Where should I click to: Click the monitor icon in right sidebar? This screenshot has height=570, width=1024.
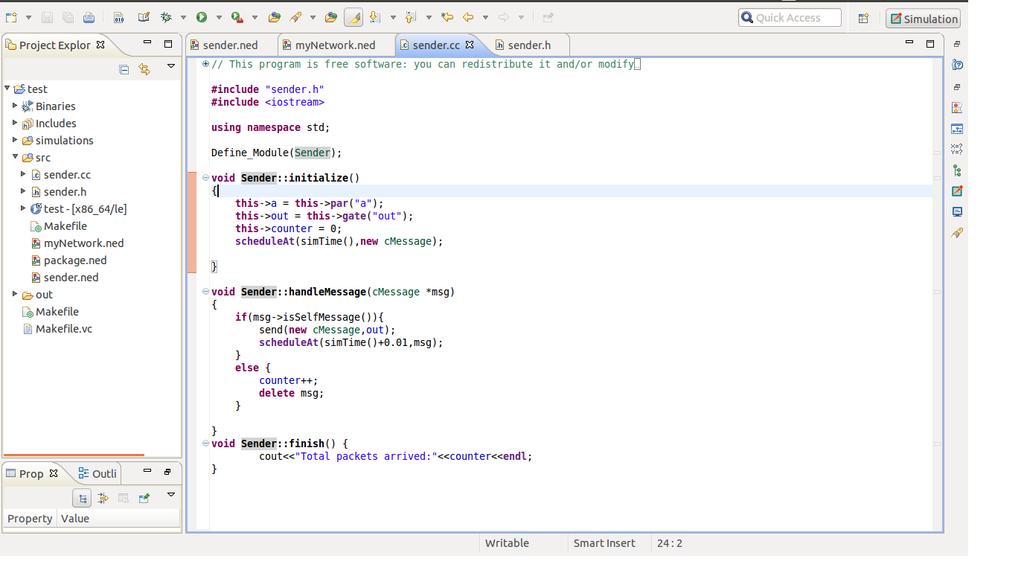(x=957, y=212)
